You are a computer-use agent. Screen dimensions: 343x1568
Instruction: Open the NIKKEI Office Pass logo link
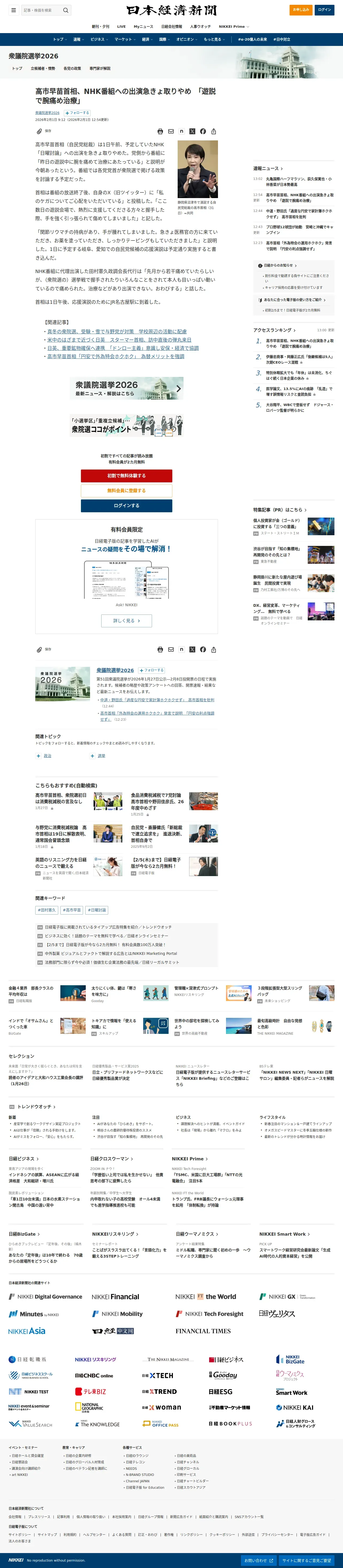coord(160,1424)
